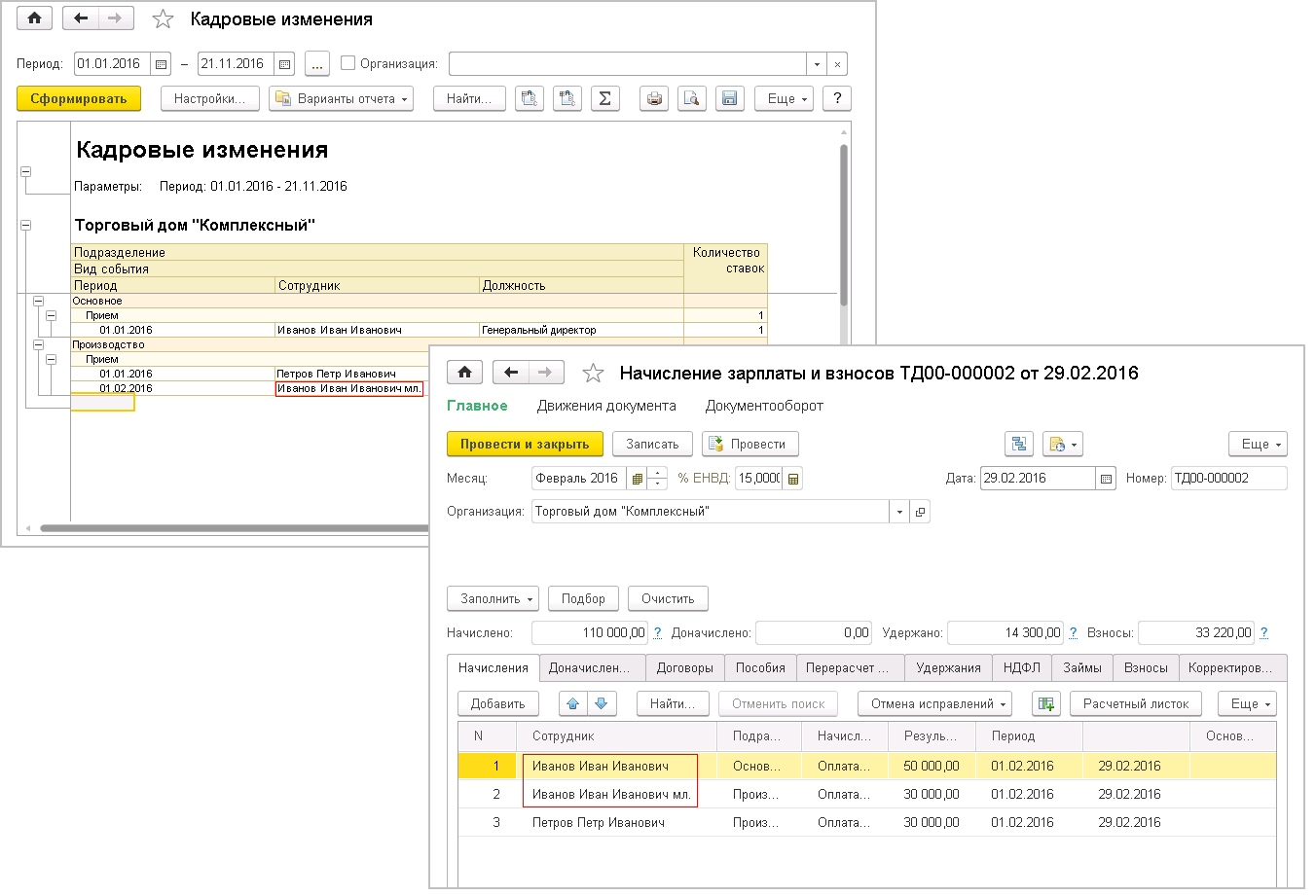Open the Движения документа section
Screen dimensions: 1316x896
[x=606, y=406]
